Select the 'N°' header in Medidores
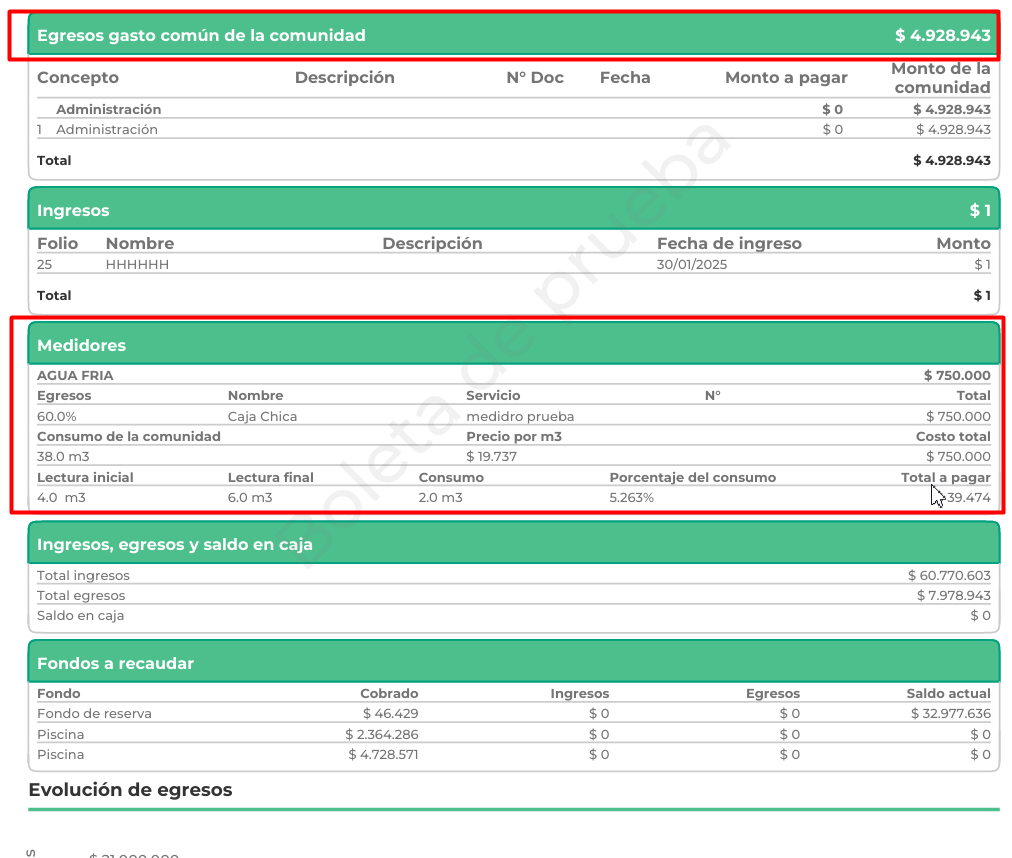1012x858 pixels. coord(713,396)
